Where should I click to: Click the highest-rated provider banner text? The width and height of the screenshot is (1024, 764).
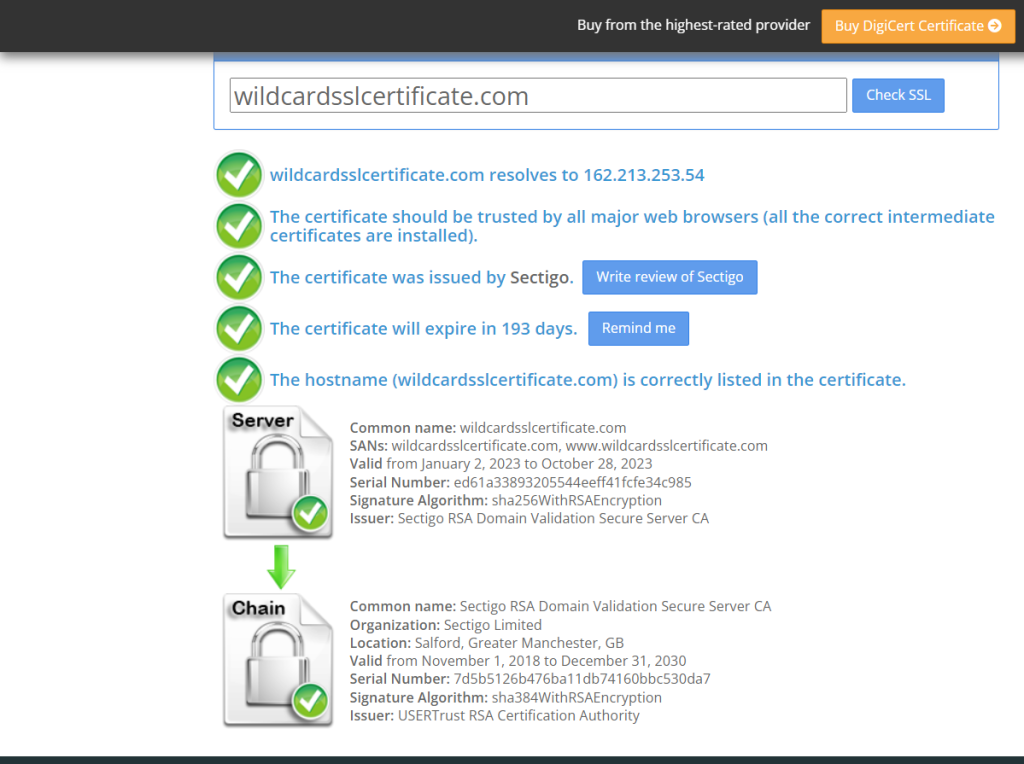click(693, 25)
